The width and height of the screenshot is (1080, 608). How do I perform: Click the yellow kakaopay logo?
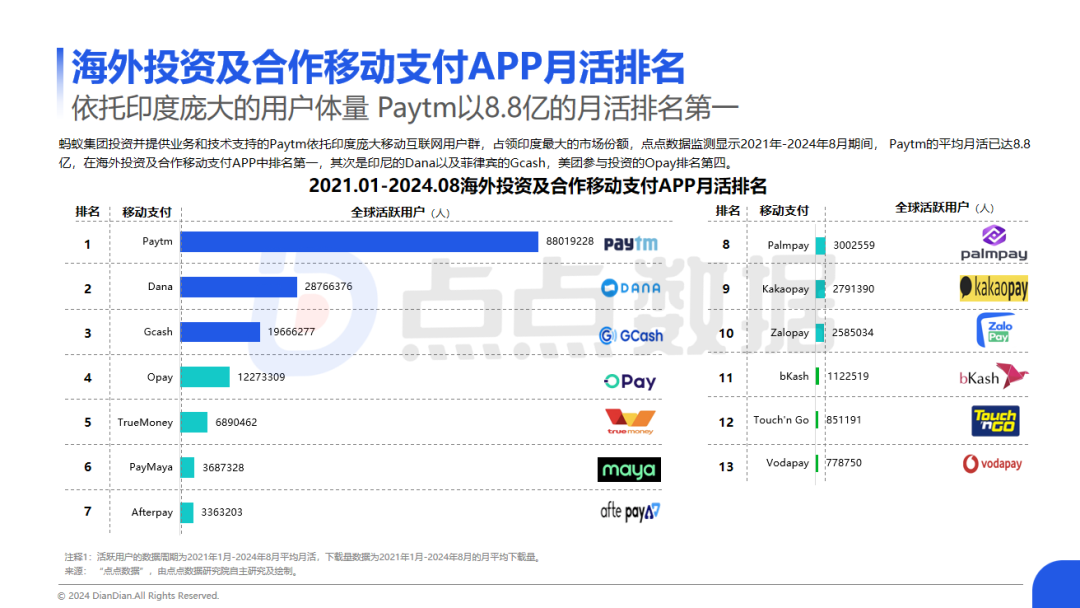pos(994,288)
